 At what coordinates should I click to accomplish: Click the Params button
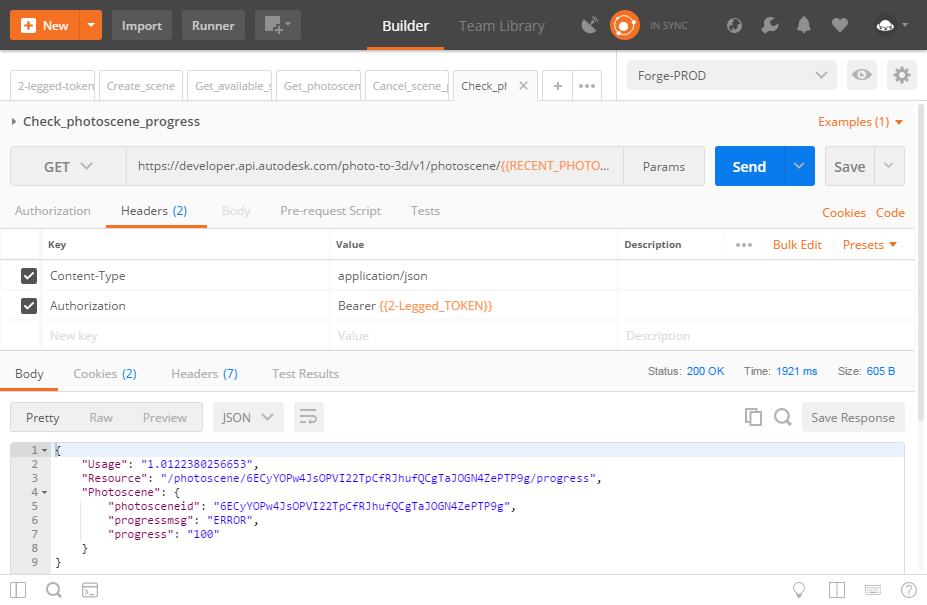(664, 166)
